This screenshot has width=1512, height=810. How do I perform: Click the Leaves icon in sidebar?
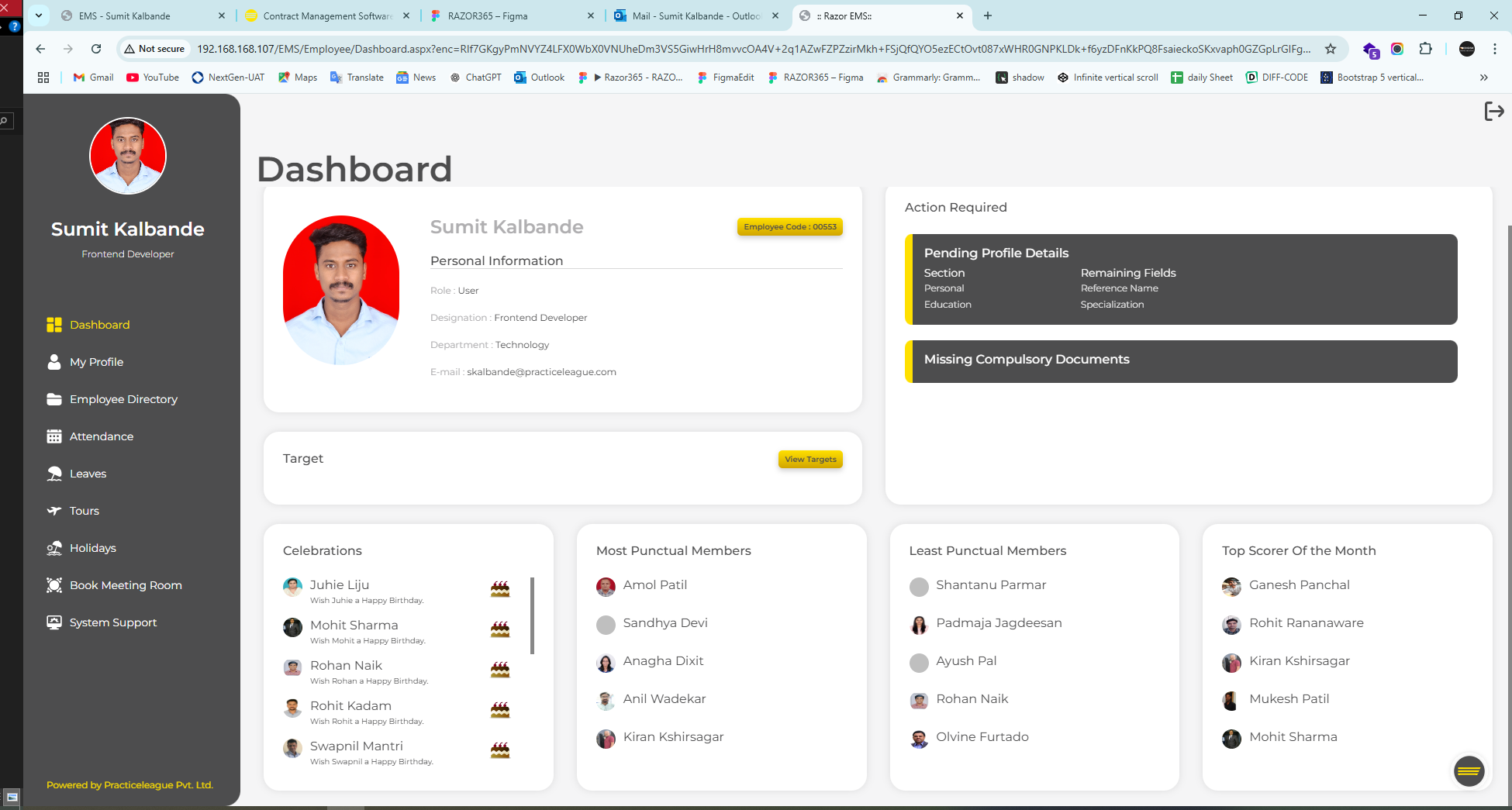click(54, 474)
